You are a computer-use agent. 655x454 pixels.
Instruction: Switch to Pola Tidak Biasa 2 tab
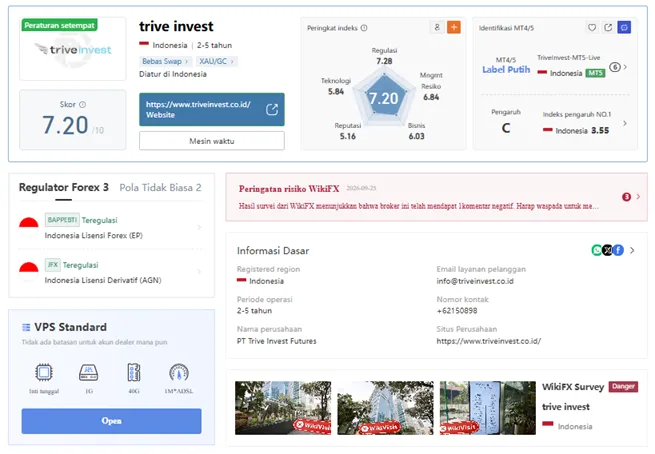tap(160, 188)
